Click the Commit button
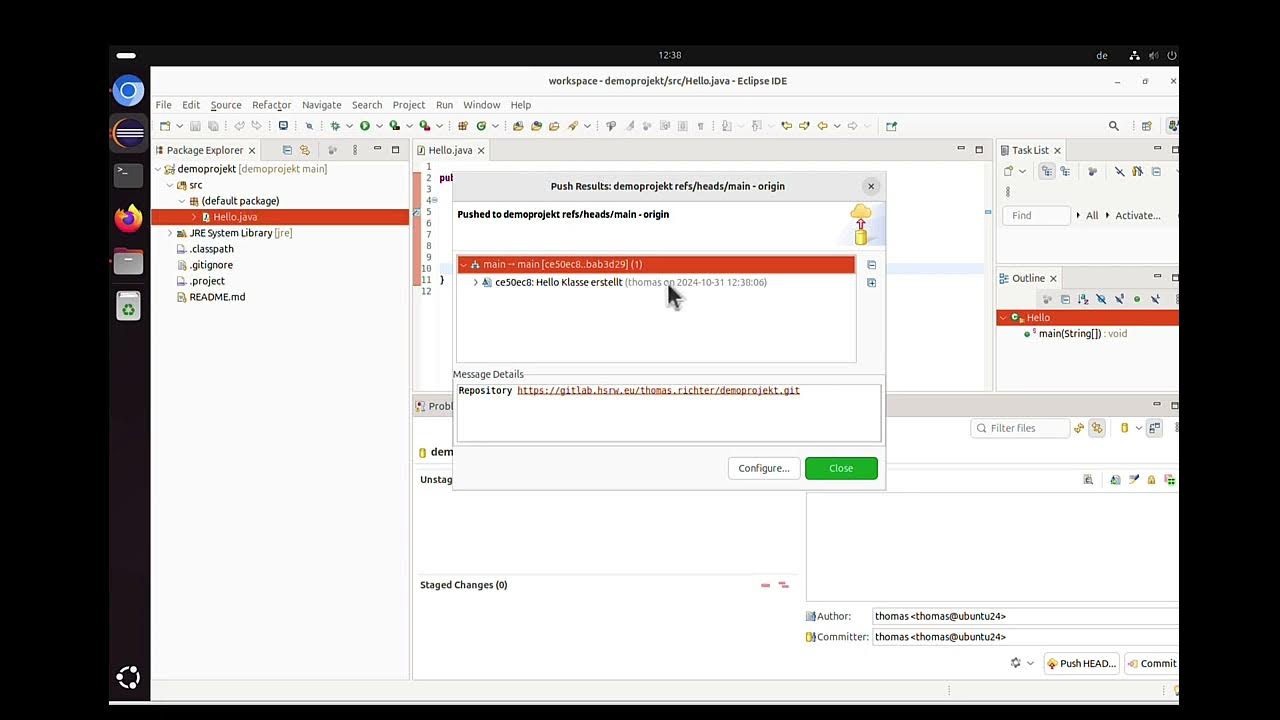This screenshot has height=720, width=1280. [1152, 663]
